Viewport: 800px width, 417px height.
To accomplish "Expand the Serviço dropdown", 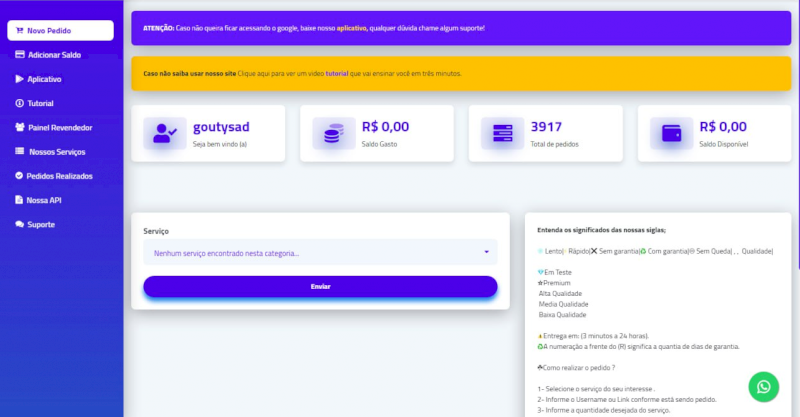I will pos(320,253).
